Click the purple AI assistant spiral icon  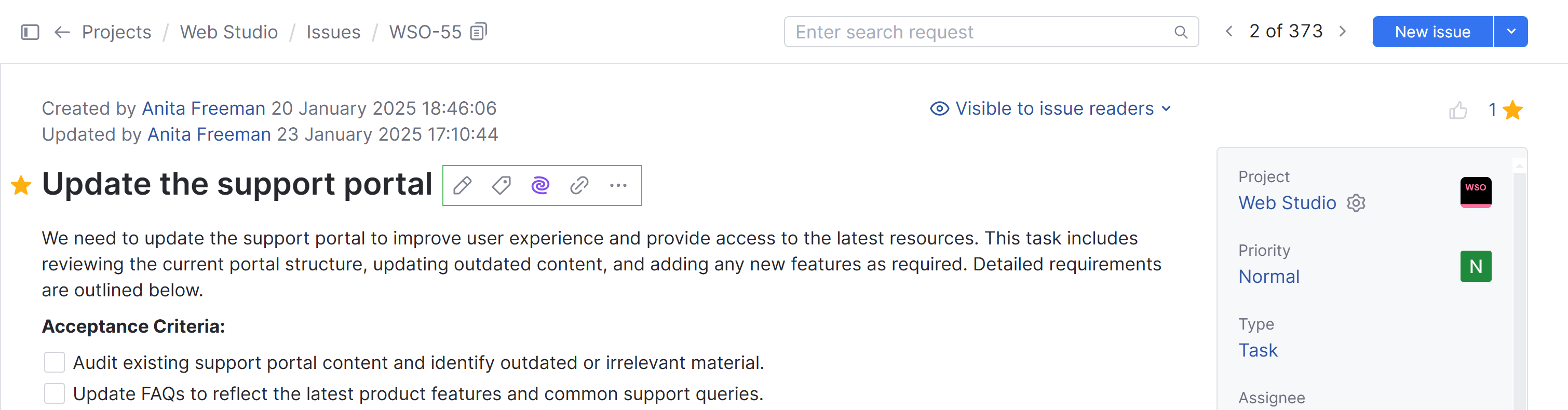pos(540,185)
